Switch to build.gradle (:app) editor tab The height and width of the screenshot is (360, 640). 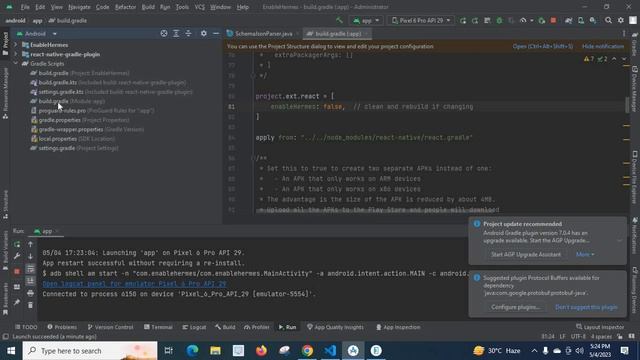(x=337, y=34)
